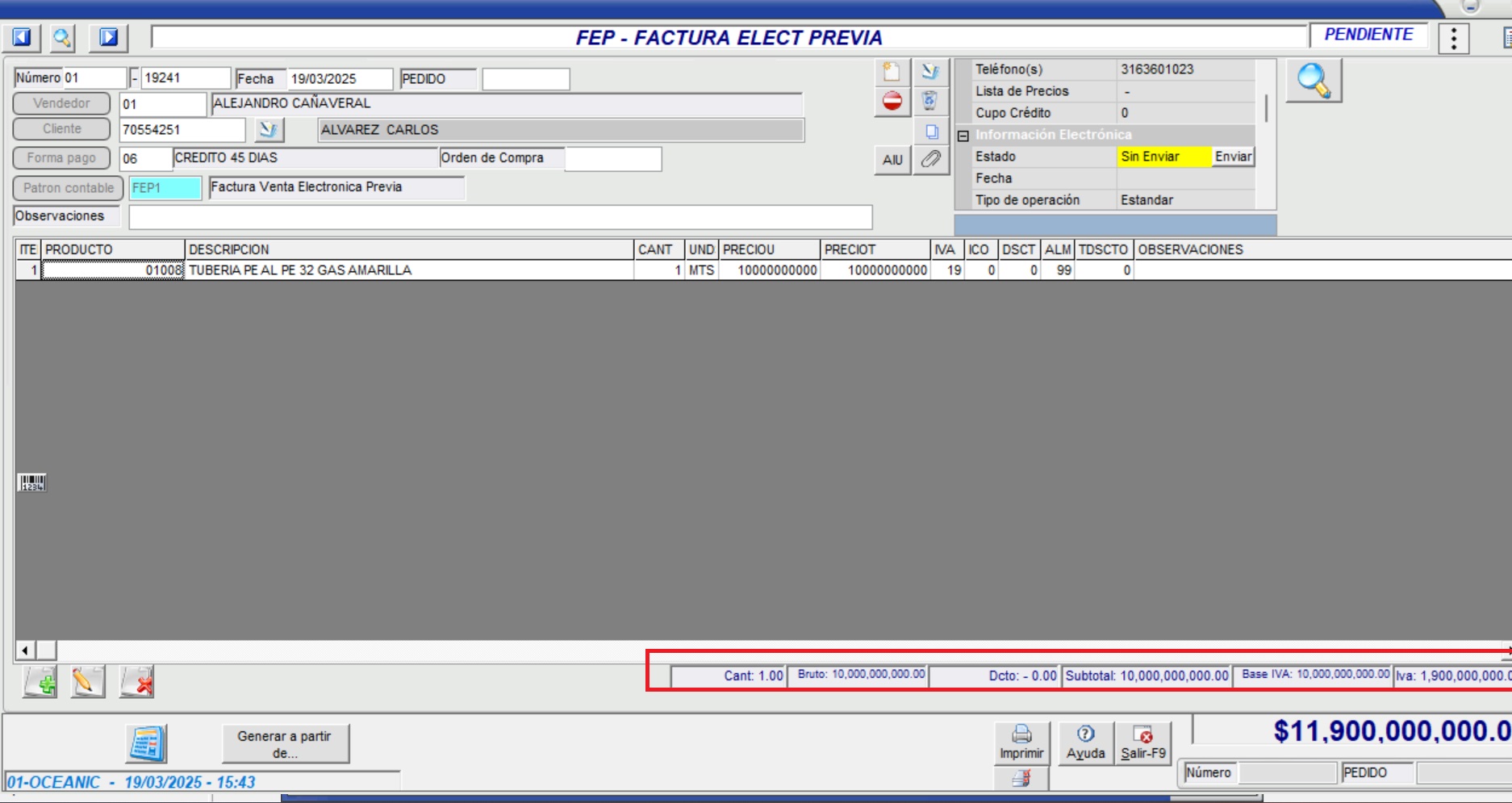This screenshot has width=1512, height=803.
Task: Click the add item icon with green plus
Action: click(x=40, y=682)
